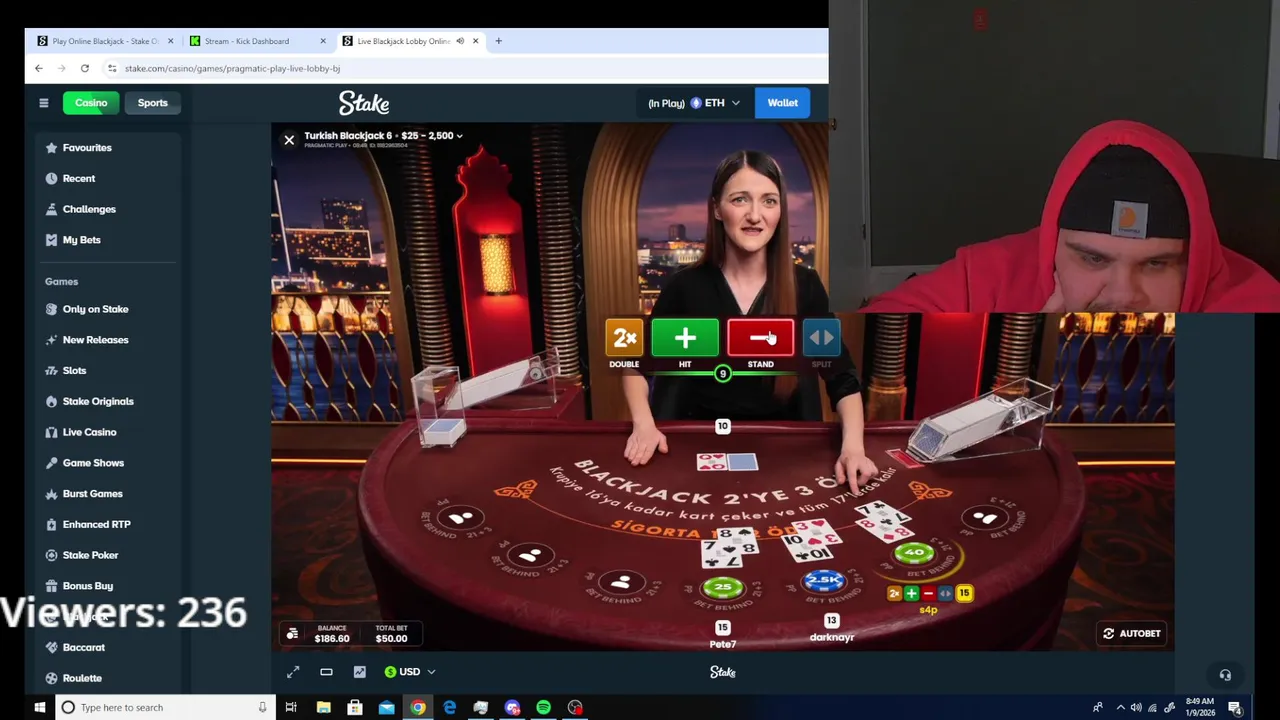Open live support headset icon

click(x=1225, y=675)
